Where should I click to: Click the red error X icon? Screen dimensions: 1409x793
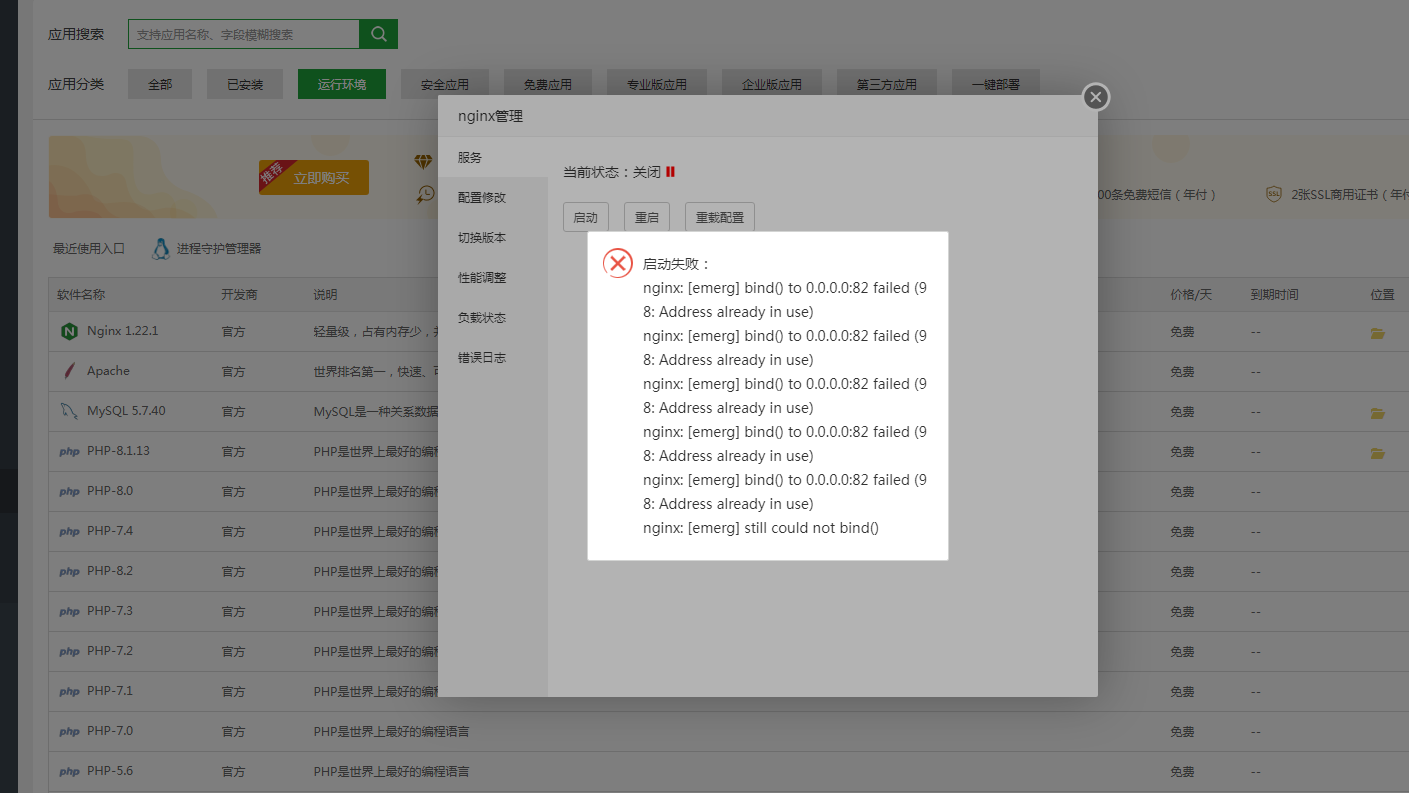[618, 263]
